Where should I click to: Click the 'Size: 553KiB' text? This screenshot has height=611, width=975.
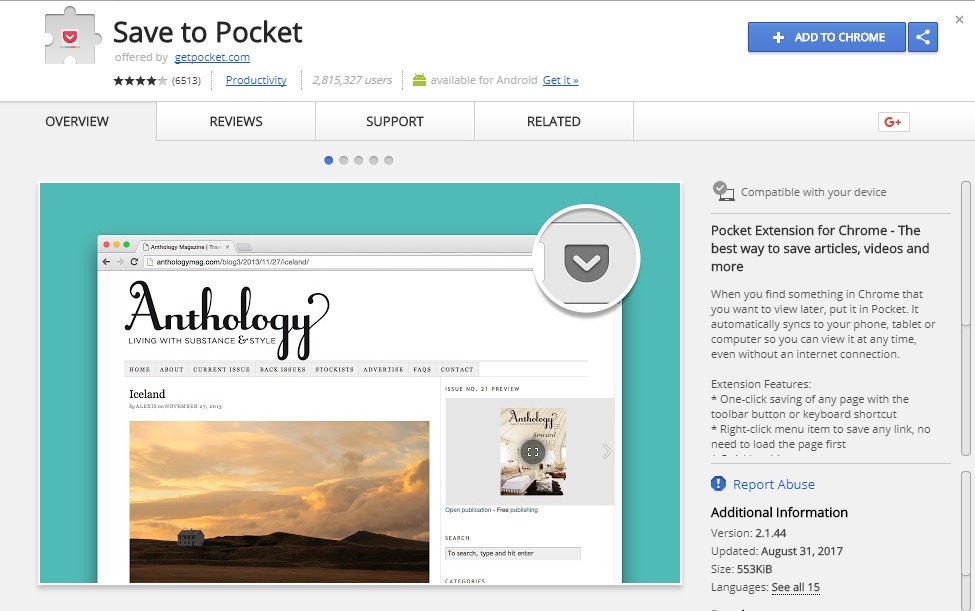coord(741,569)
